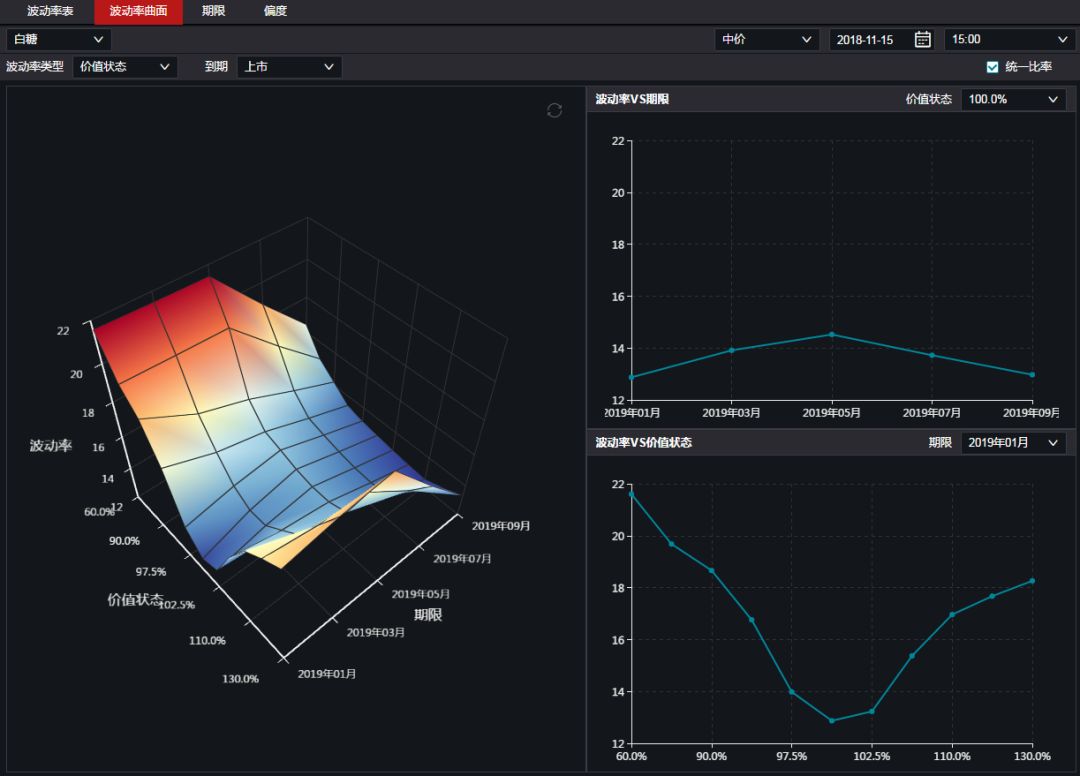The width and height of the screenshot is (1080, 776).
Task: Open the 偏度 tab
Action: tap(275, 11)
